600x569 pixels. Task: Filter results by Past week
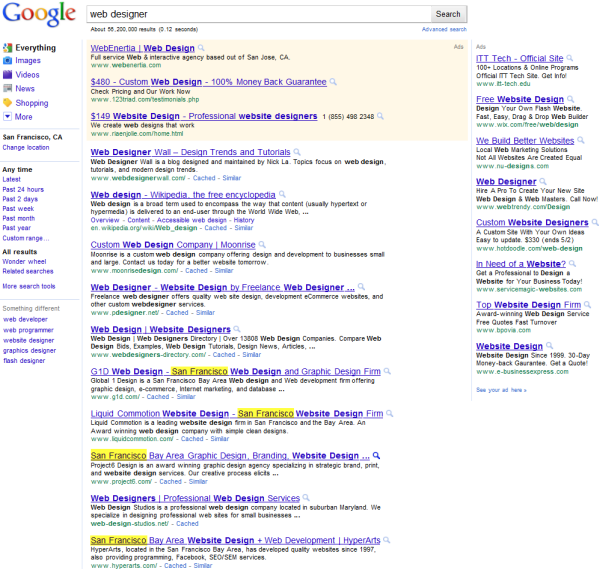[x=18, y=209]
